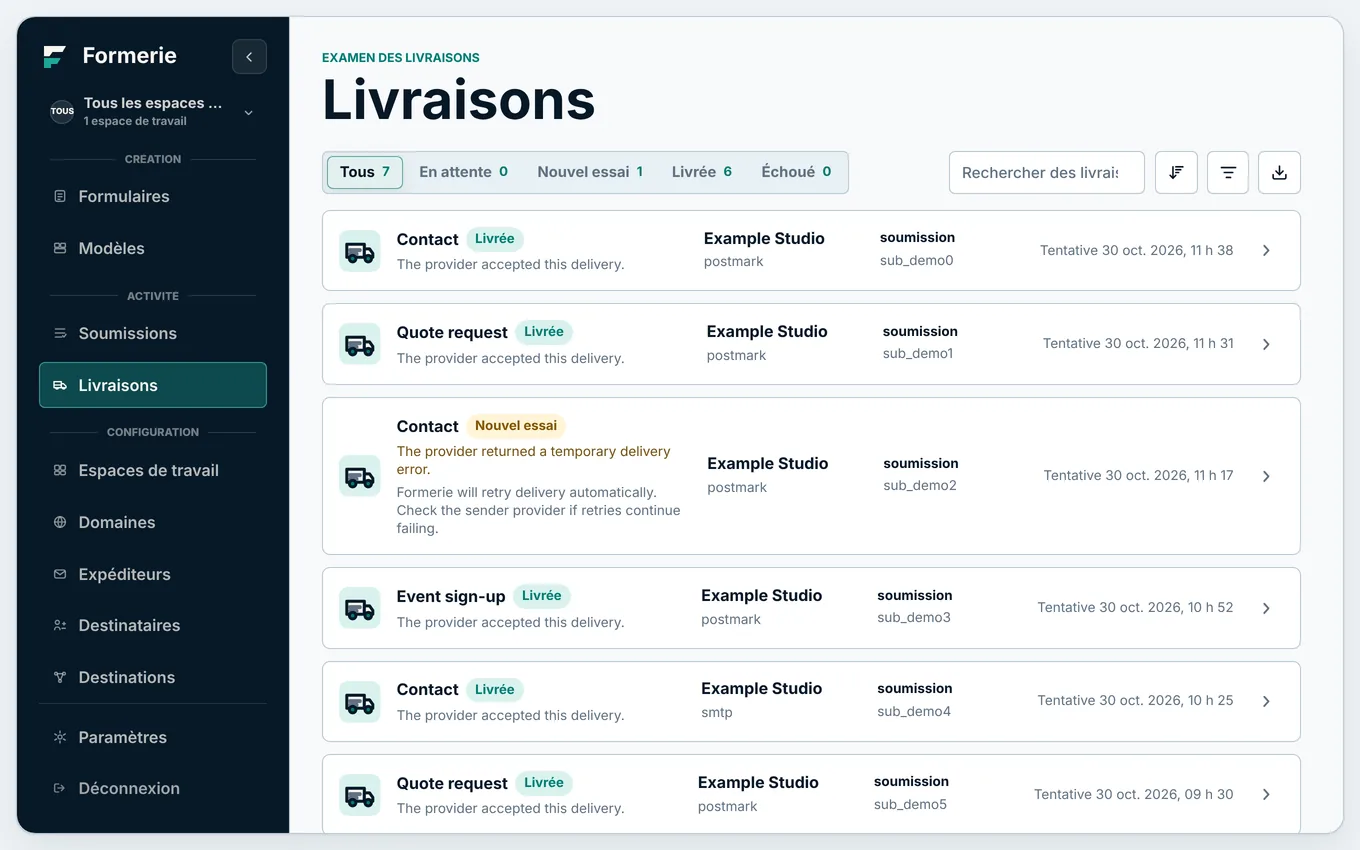
Task: Go to Modèles in the sidebar
Action: (x=153, y=248)
